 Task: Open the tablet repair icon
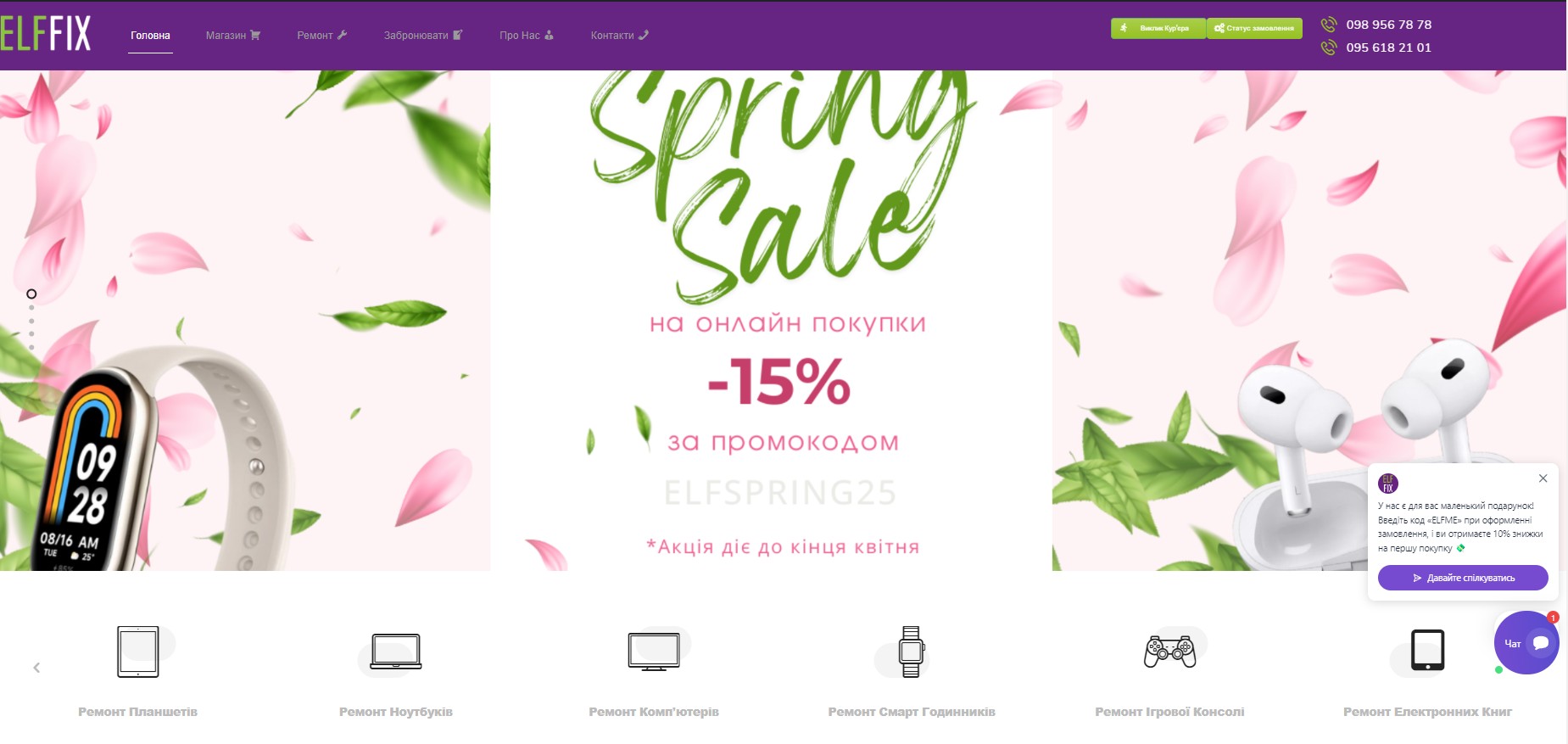tap(138, 652)
